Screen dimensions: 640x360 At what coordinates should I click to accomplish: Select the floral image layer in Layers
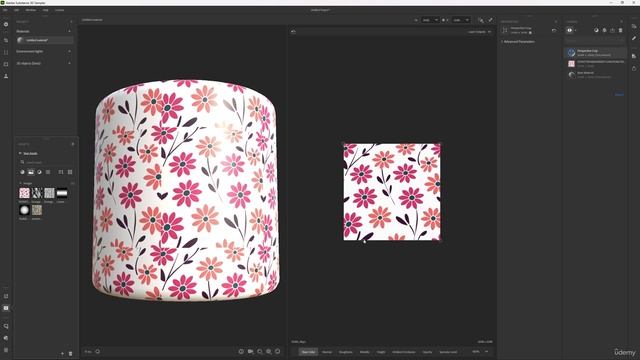pyautogui.click(x=596, y=63)
